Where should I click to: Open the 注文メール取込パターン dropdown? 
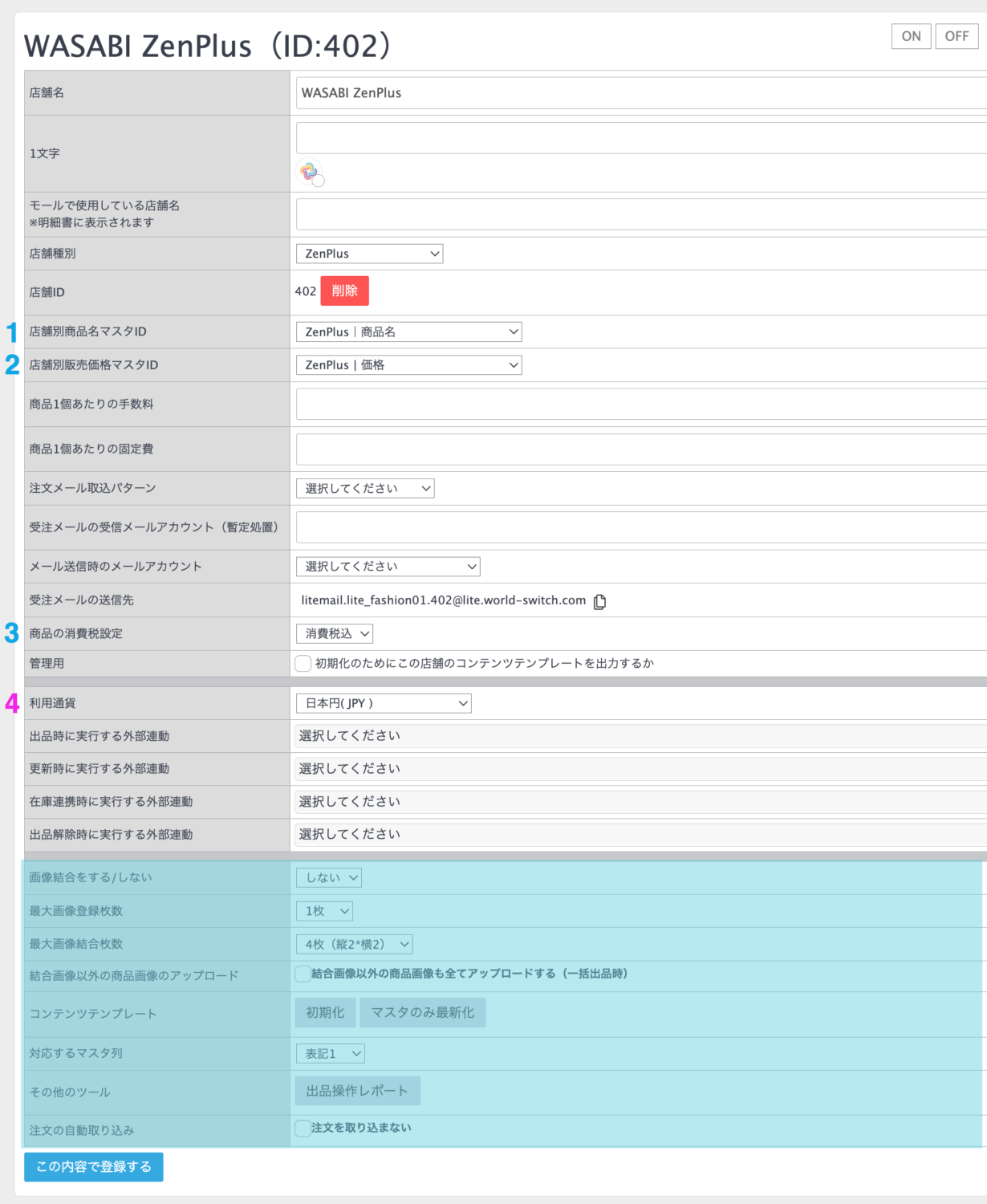(365, 488)
